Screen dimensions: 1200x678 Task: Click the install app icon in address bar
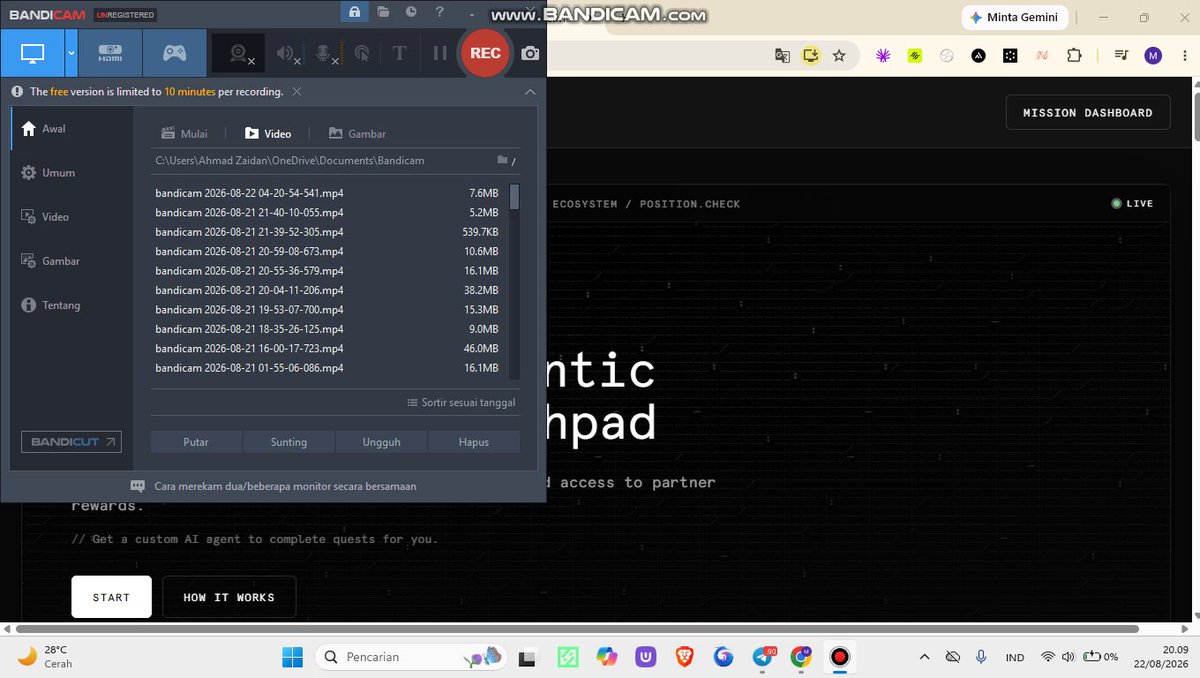(x=811, y=56)
